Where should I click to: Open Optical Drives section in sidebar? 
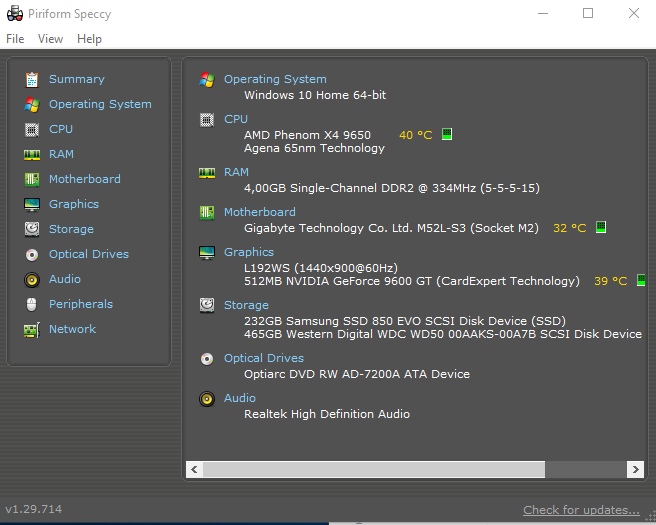coord(89,254)
